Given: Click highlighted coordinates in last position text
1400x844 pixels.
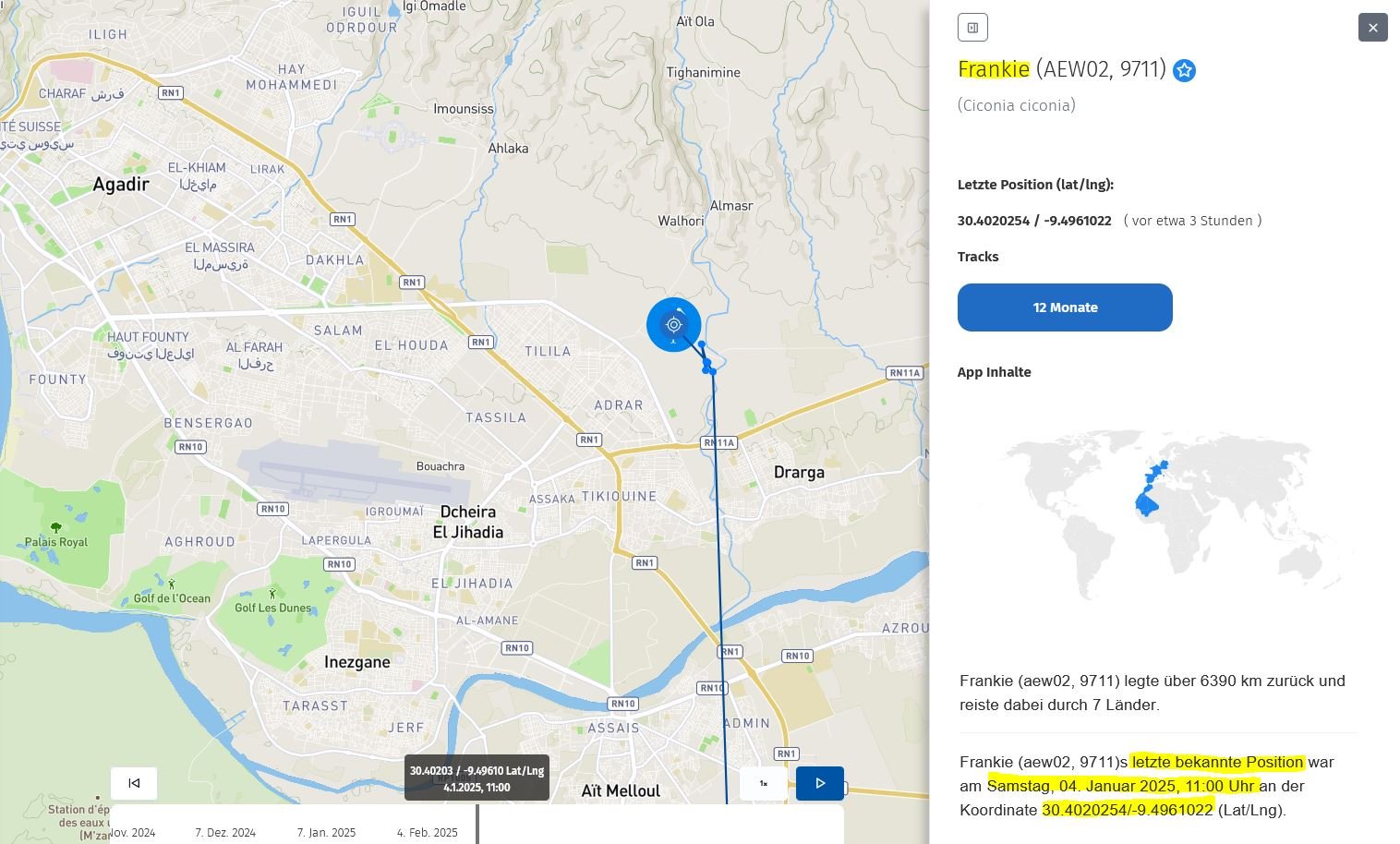Looking at the screenshot, I should click(1127, 810).
